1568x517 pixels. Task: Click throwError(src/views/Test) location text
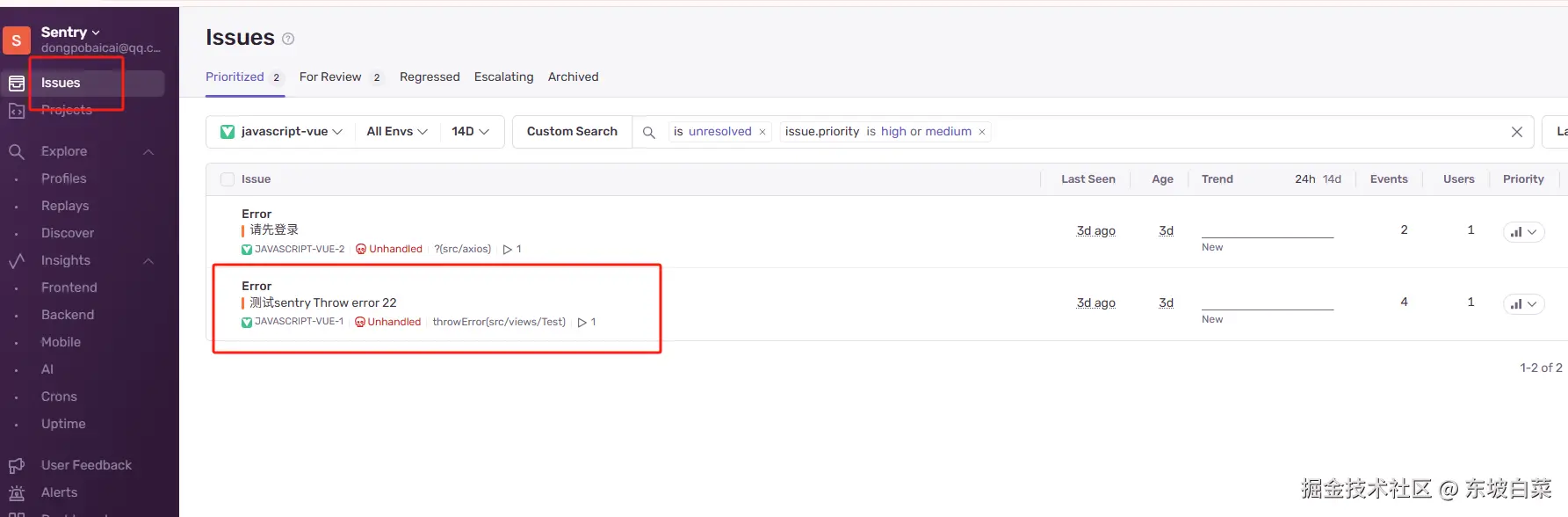(x=499, y=322)
